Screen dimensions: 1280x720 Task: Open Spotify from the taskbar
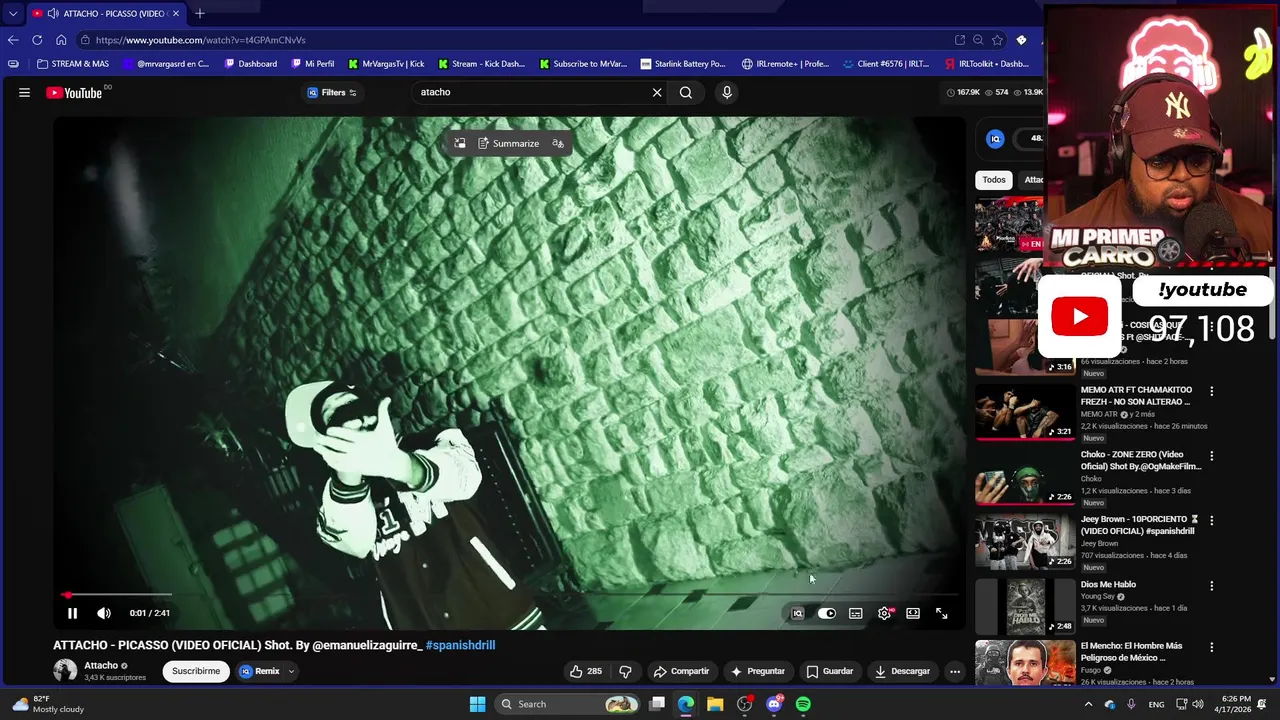(803, 704)
